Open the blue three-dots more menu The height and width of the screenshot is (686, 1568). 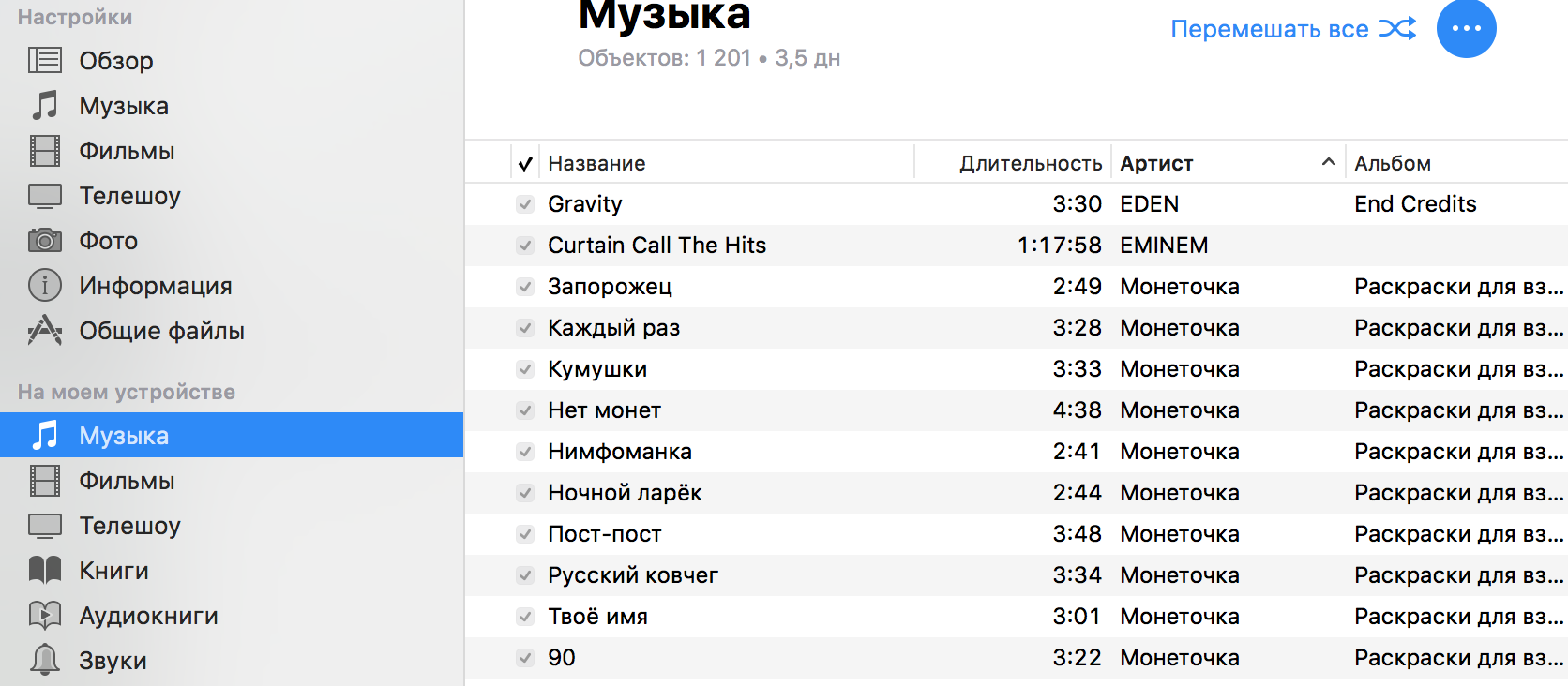(1466, 28)
